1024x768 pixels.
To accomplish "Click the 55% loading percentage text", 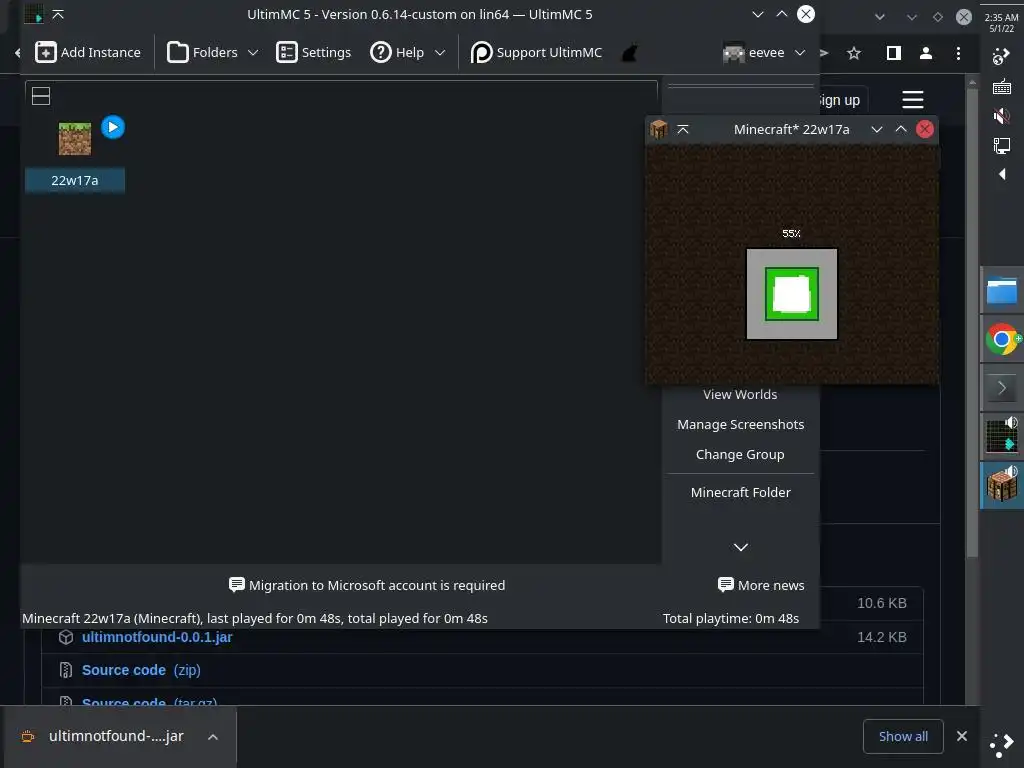I will [x=791, y=233].
